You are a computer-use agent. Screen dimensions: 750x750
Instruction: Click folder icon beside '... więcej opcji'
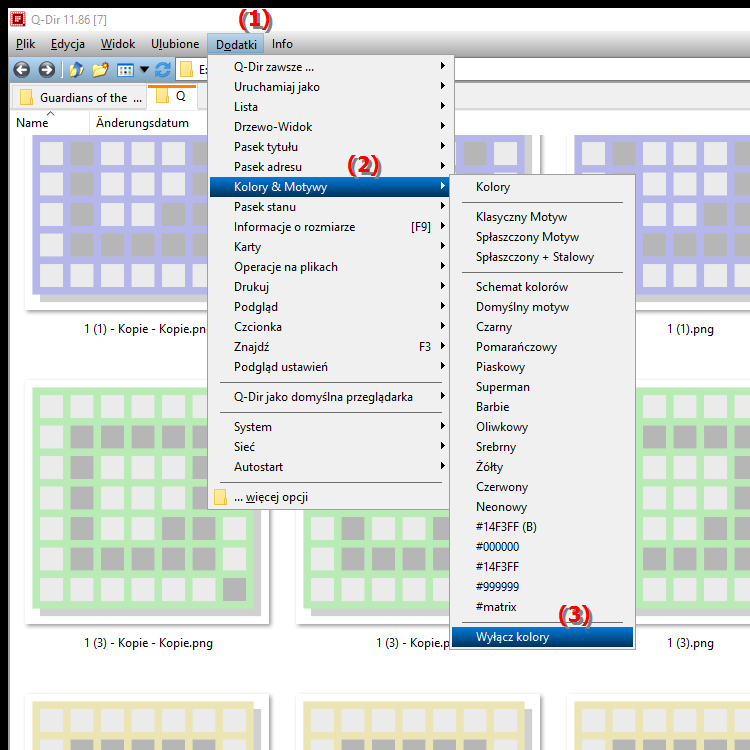pyautogui.click(x=220, y=497)
